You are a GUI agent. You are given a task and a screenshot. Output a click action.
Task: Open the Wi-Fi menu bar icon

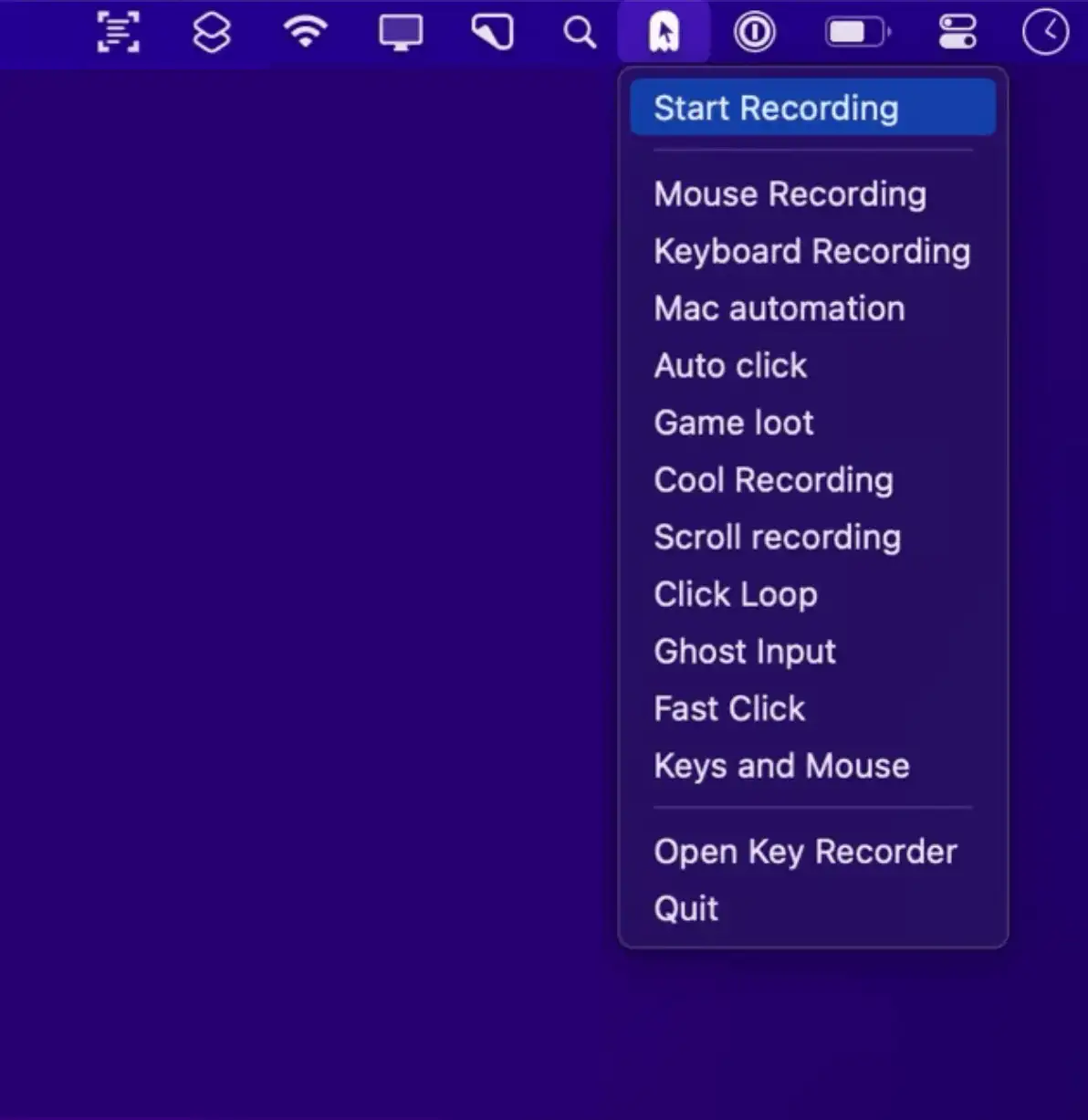306,32
